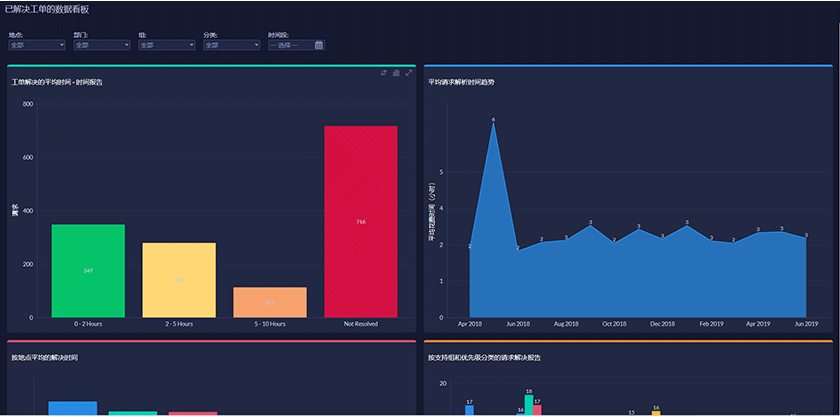Open the 分类 filter dropdown

pyautogui.click(x=231, y=46)
